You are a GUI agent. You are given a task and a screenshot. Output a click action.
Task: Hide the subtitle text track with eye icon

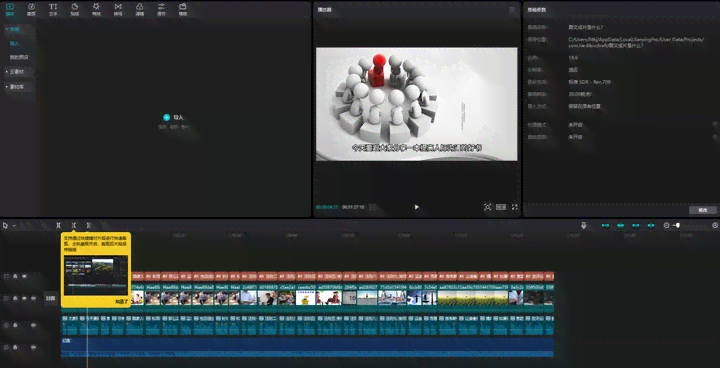pyautogui.click(x=24, y=277)
